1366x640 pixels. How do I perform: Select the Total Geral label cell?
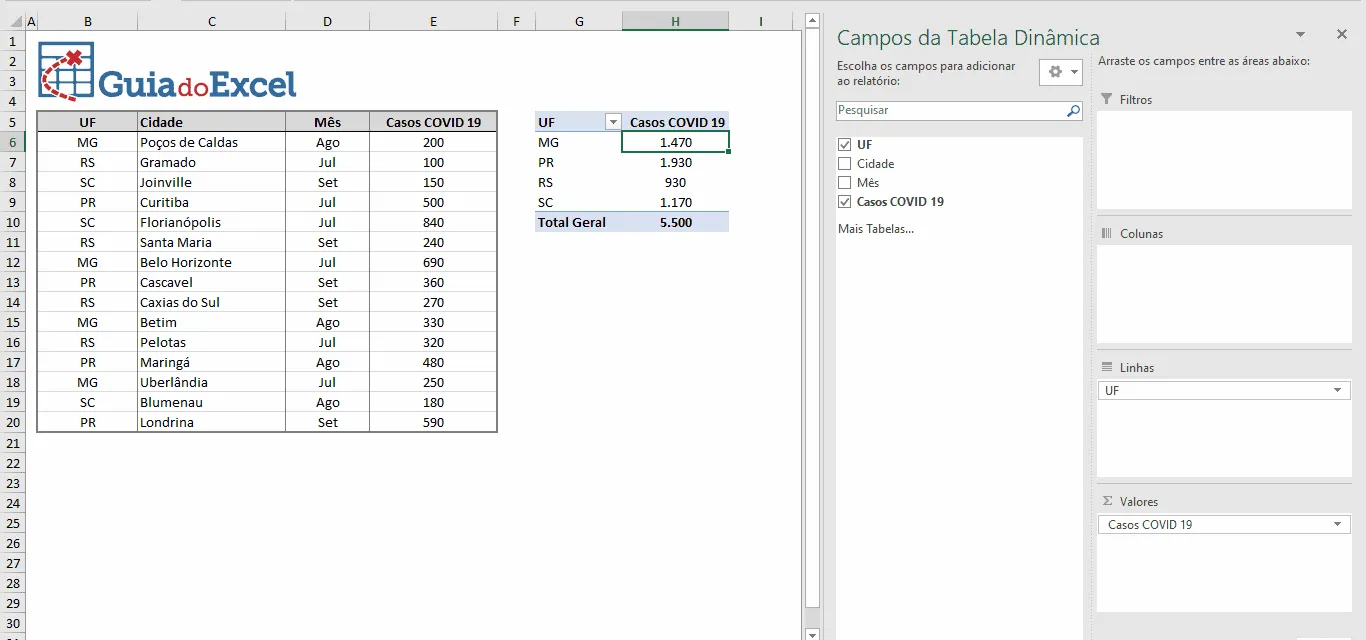click(579, 222)
